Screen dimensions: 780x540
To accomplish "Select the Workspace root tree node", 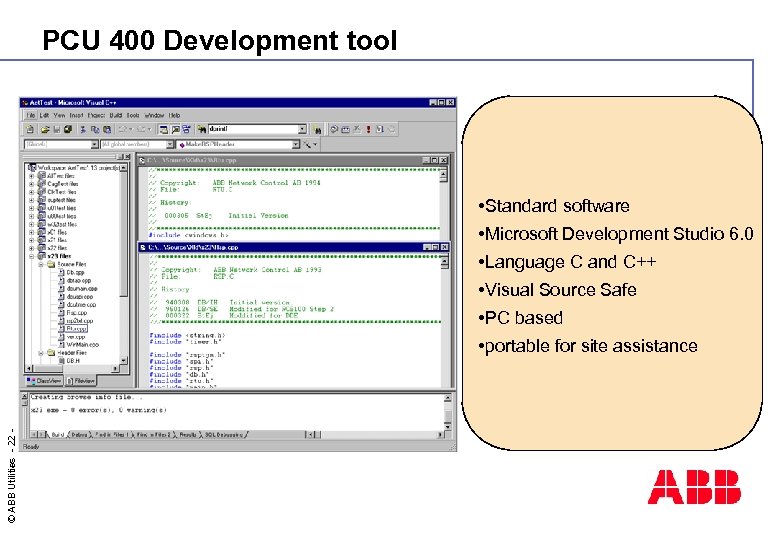I will pos(74,168).
